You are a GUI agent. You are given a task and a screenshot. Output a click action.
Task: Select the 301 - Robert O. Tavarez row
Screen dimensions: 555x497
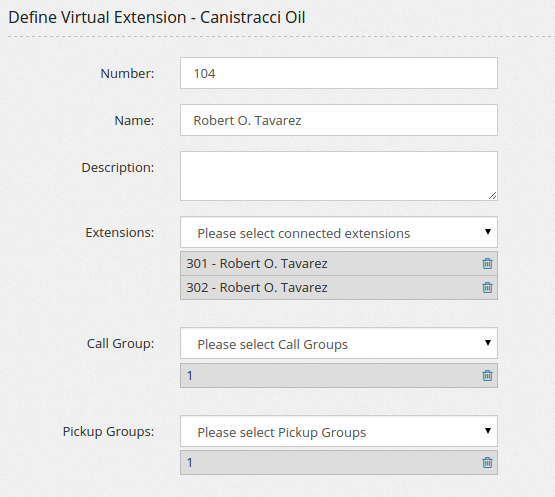click(x=339, y=264)
